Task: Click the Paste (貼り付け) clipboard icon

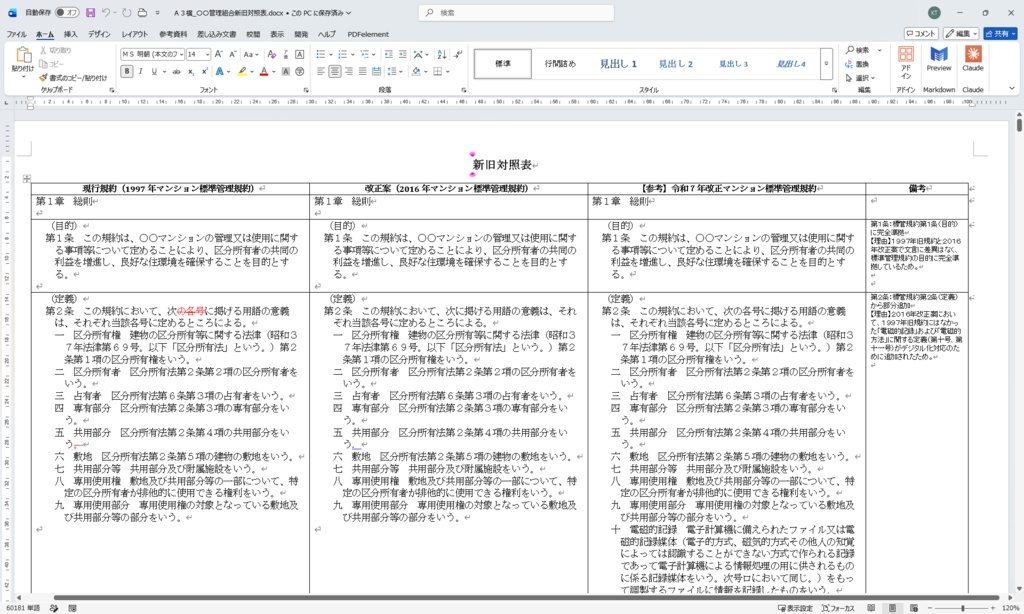Action: coord(23,56)
